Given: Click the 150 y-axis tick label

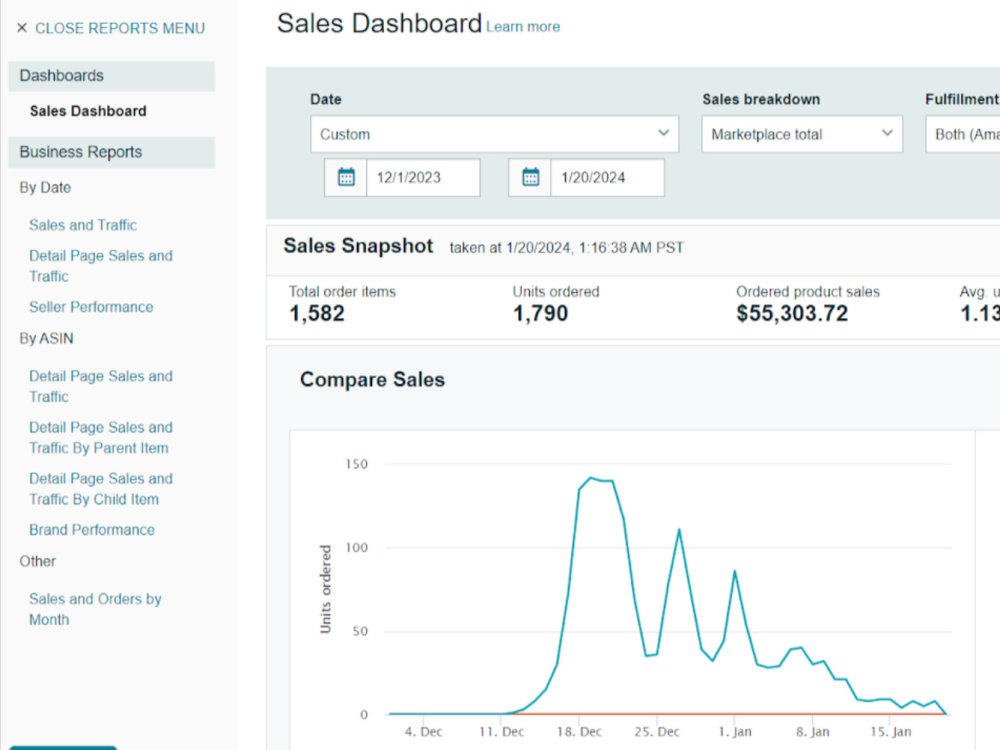Looking at the screenshot, I should [357, 464].
